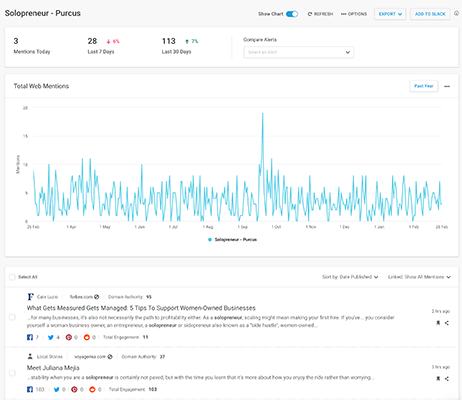Click the 113 Last 30 Days count
Viewport: 462px width, 400px height.
pyautogui.click(x=169, y=41)
